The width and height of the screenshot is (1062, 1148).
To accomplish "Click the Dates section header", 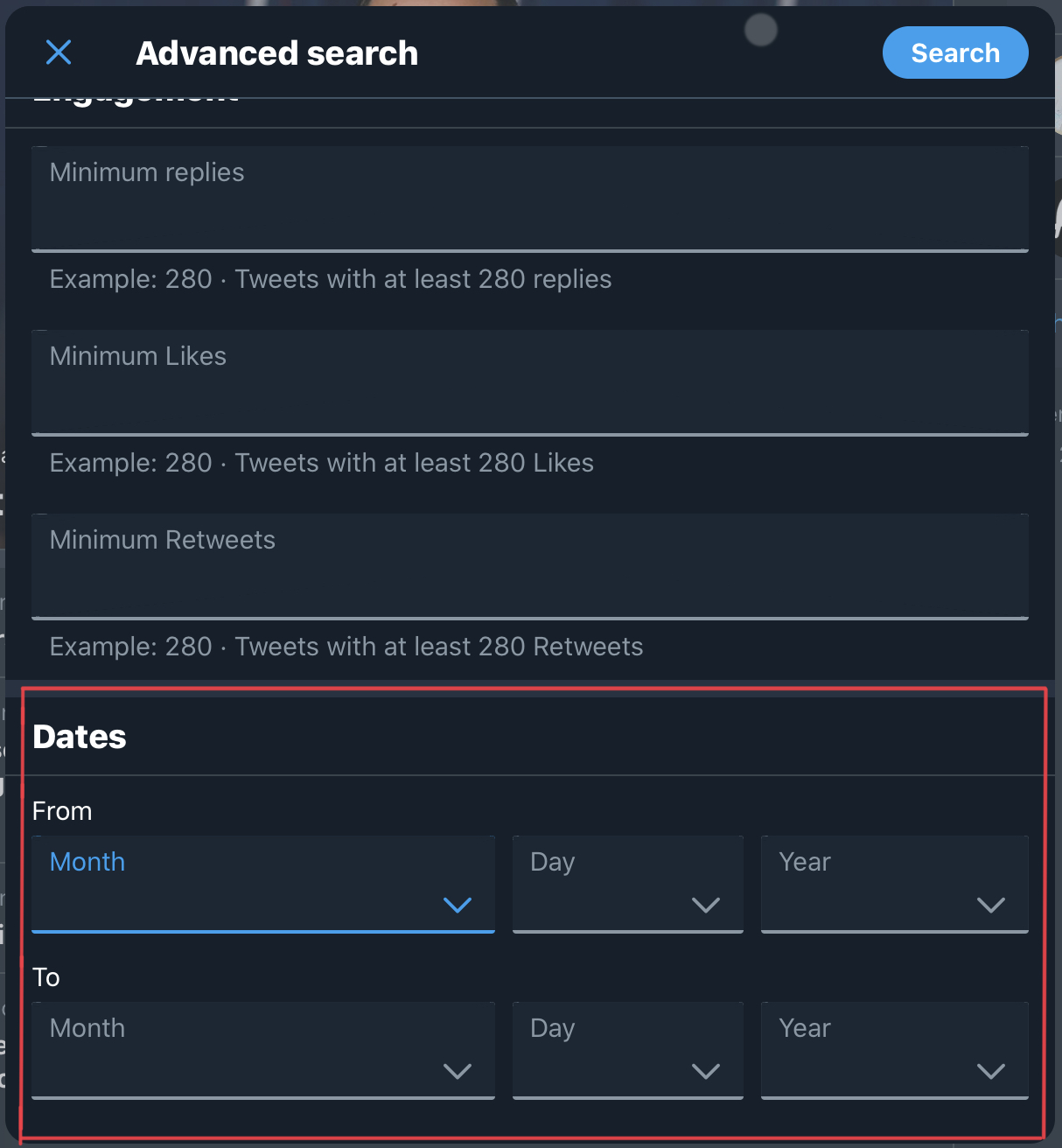I will [79, 737].
